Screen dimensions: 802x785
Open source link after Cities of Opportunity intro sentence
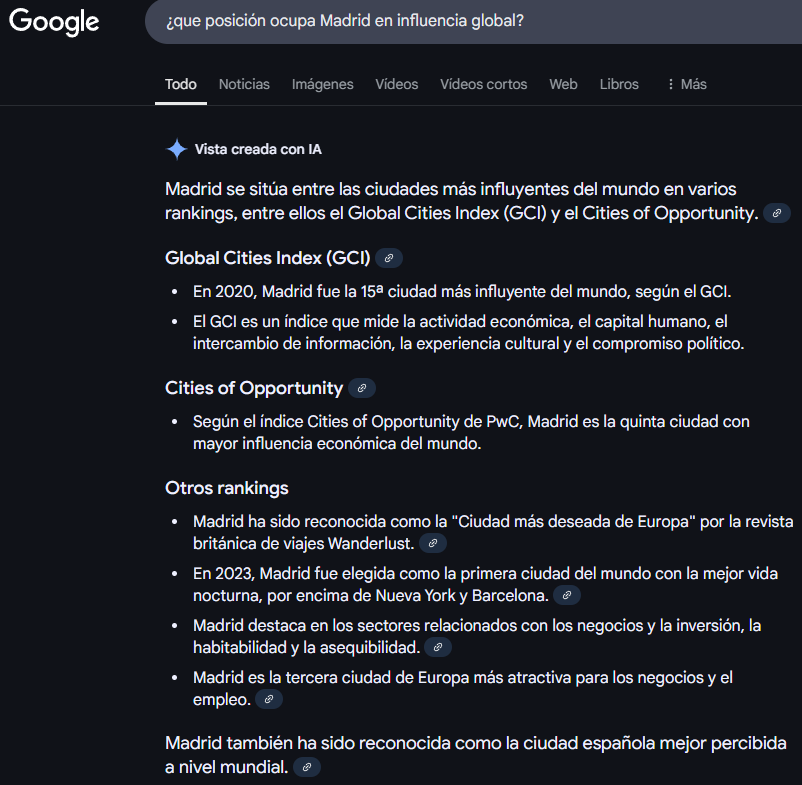776,213
